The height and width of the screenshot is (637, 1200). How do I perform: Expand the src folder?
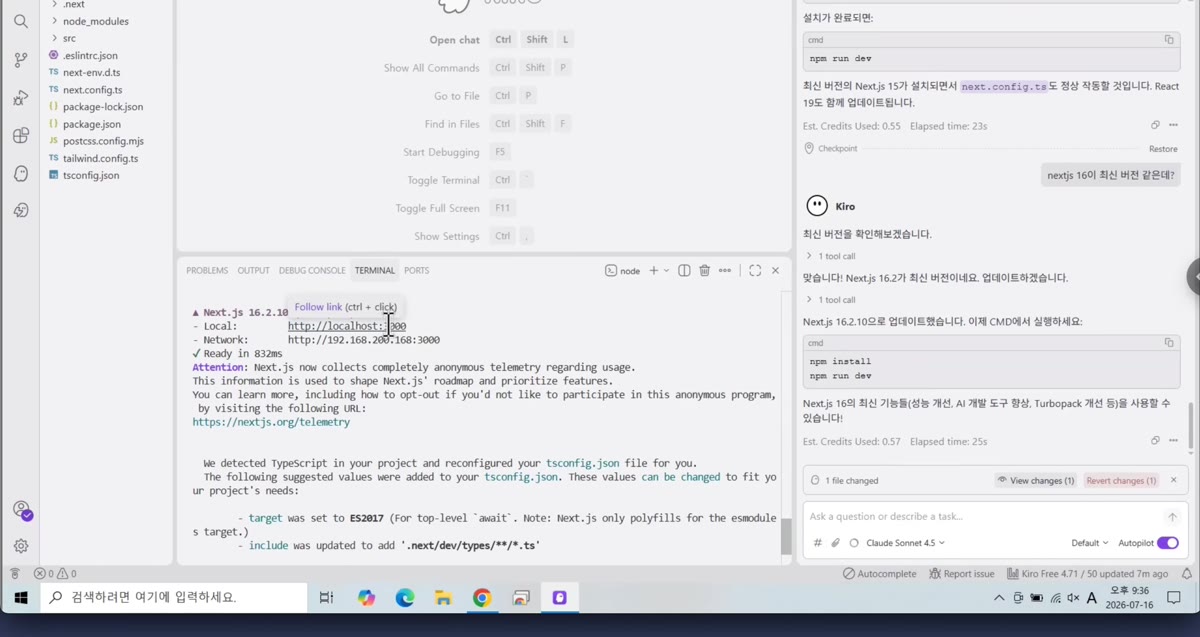coord(69,38)
